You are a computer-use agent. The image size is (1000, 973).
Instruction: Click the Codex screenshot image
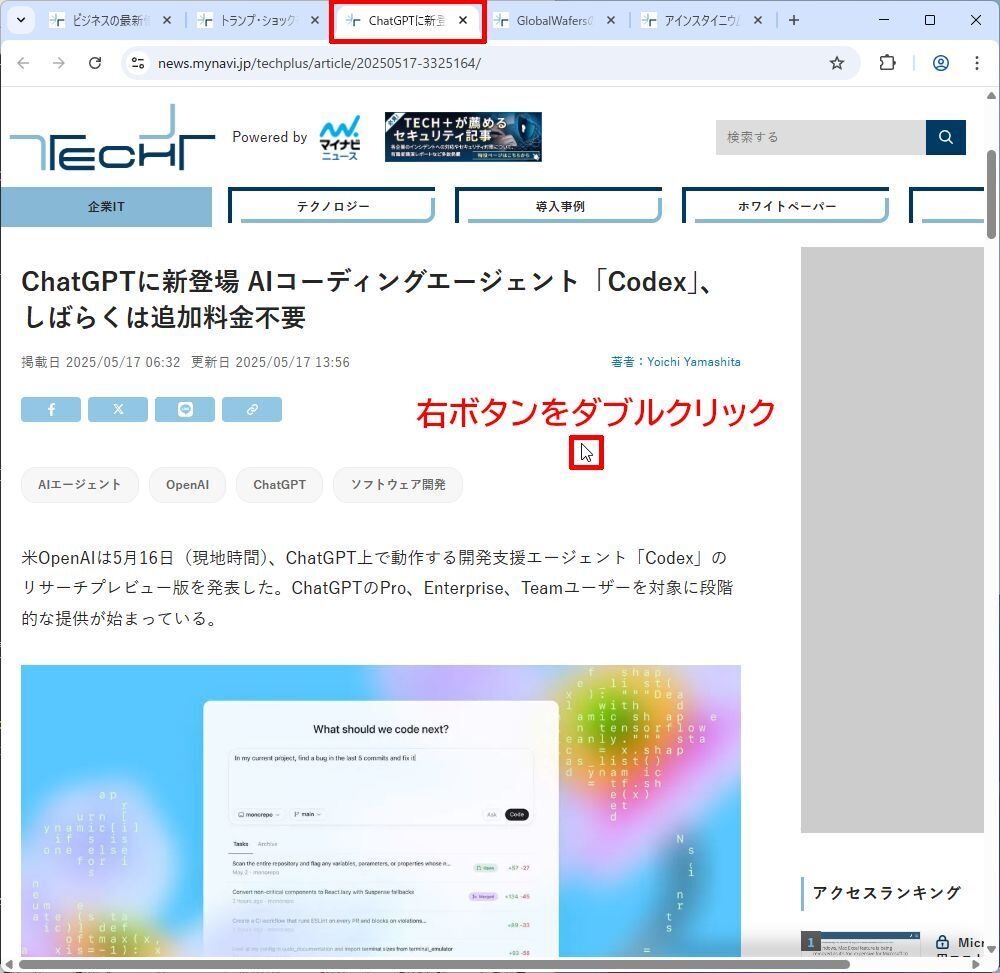click(381, 810)
